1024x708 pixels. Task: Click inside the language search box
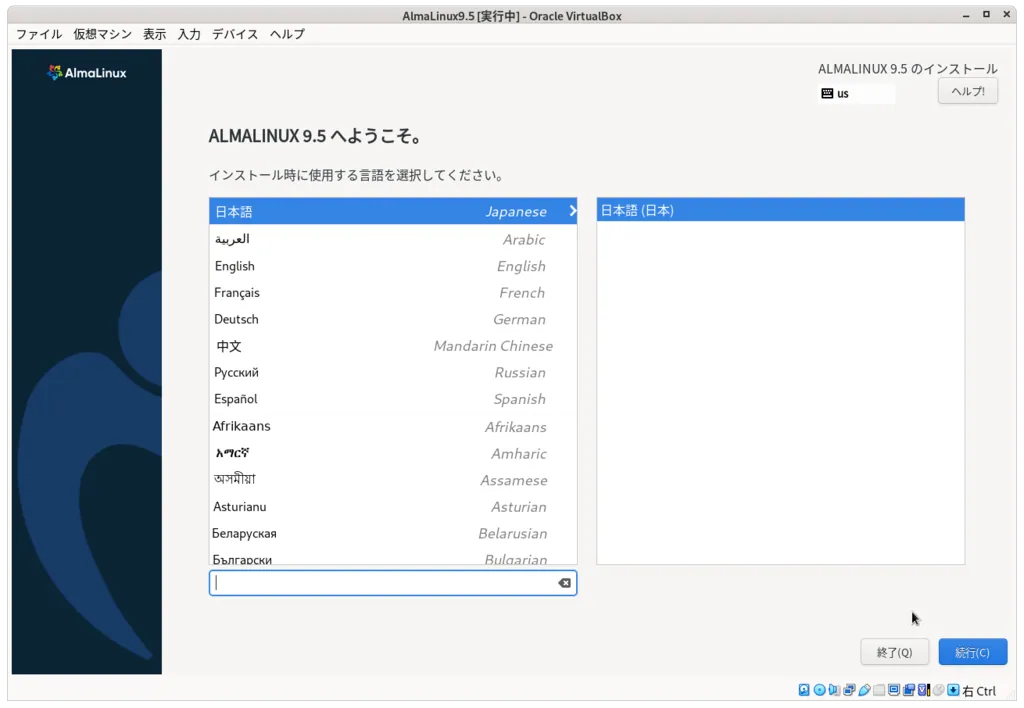(x=380, y=583)
